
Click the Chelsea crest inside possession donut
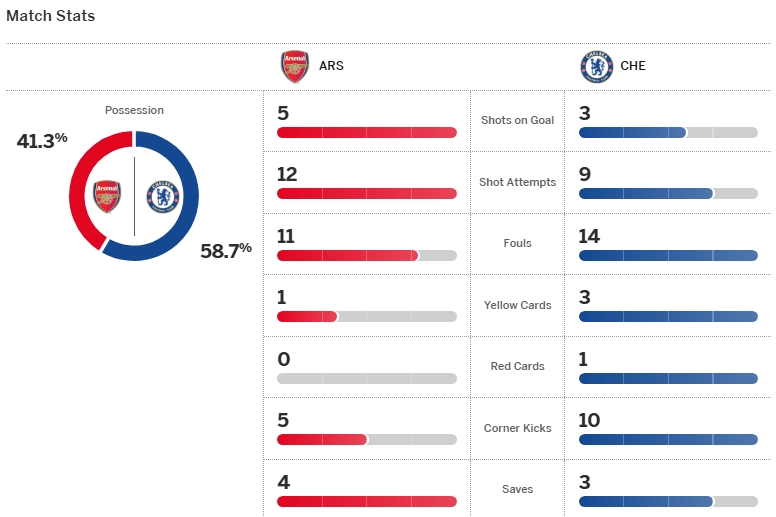point(160,195)
